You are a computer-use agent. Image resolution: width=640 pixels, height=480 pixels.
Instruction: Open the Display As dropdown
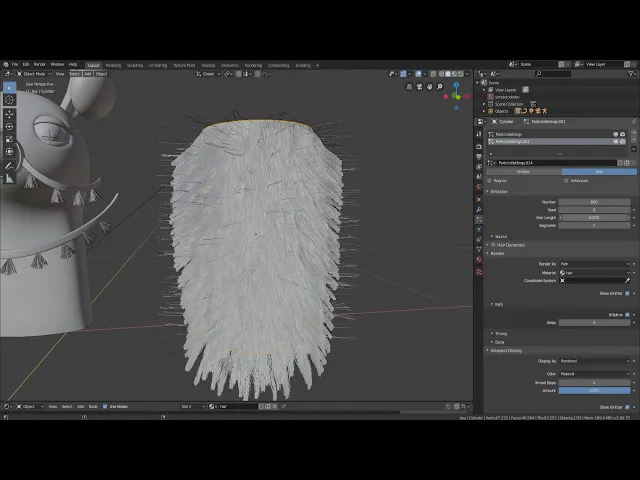point(595,361)
